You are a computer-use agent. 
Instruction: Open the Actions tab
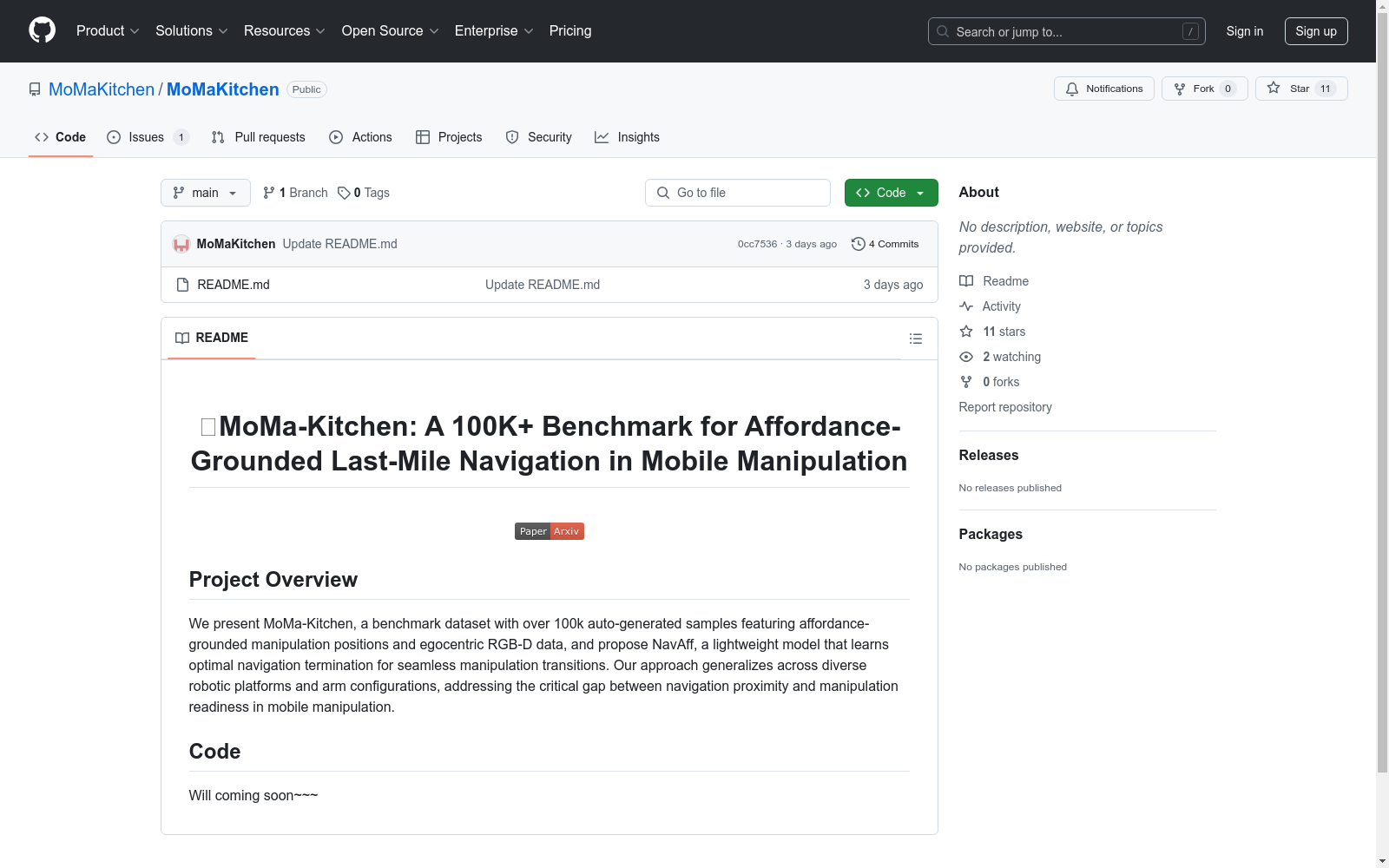coord(360,137)
